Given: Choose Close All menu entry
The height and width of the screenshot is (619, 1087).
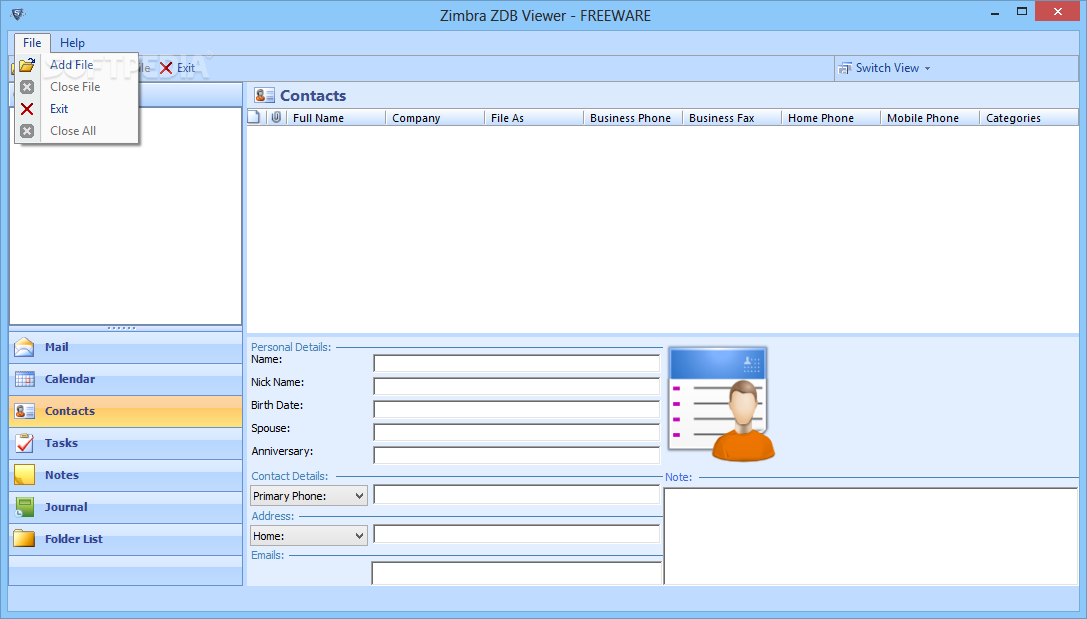Looking at the screenshot, I should pos(76,131).
